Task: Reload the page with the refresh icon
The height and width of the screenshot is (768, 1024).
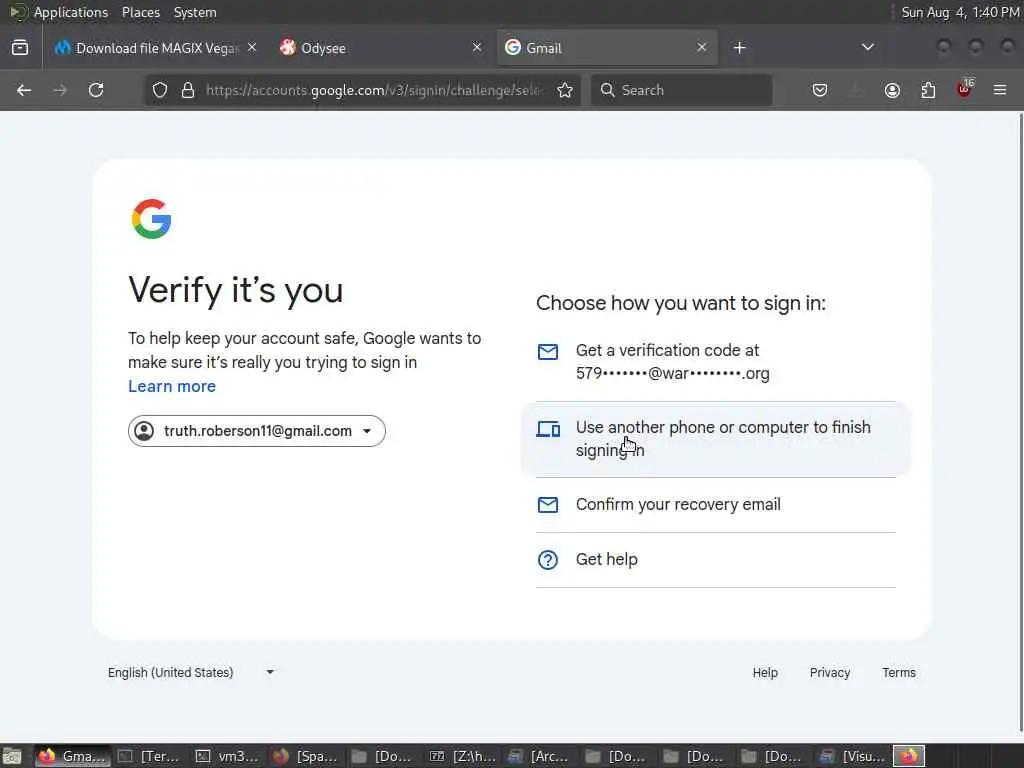Action: point(96,90)
